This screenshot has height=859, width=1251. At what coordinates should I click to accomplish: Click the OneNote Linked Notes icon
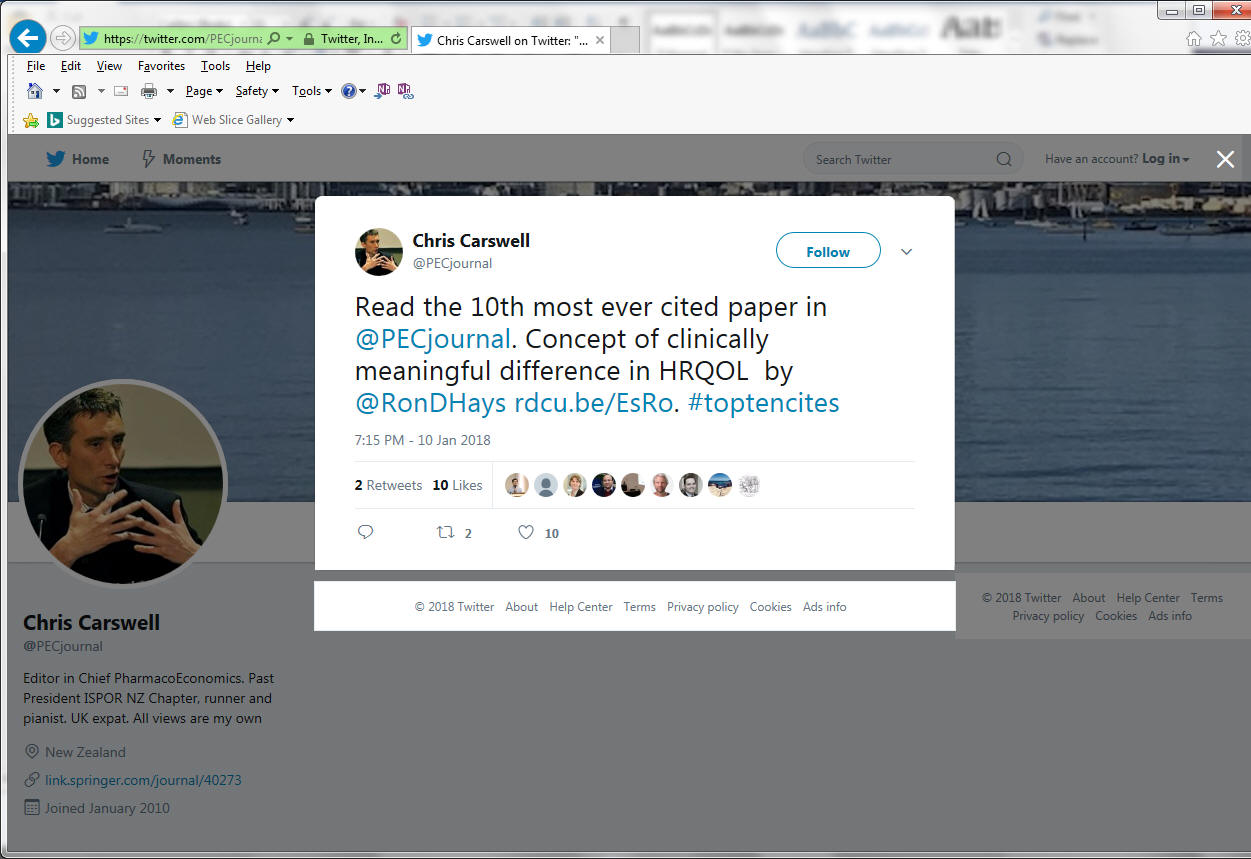[405, 91]
